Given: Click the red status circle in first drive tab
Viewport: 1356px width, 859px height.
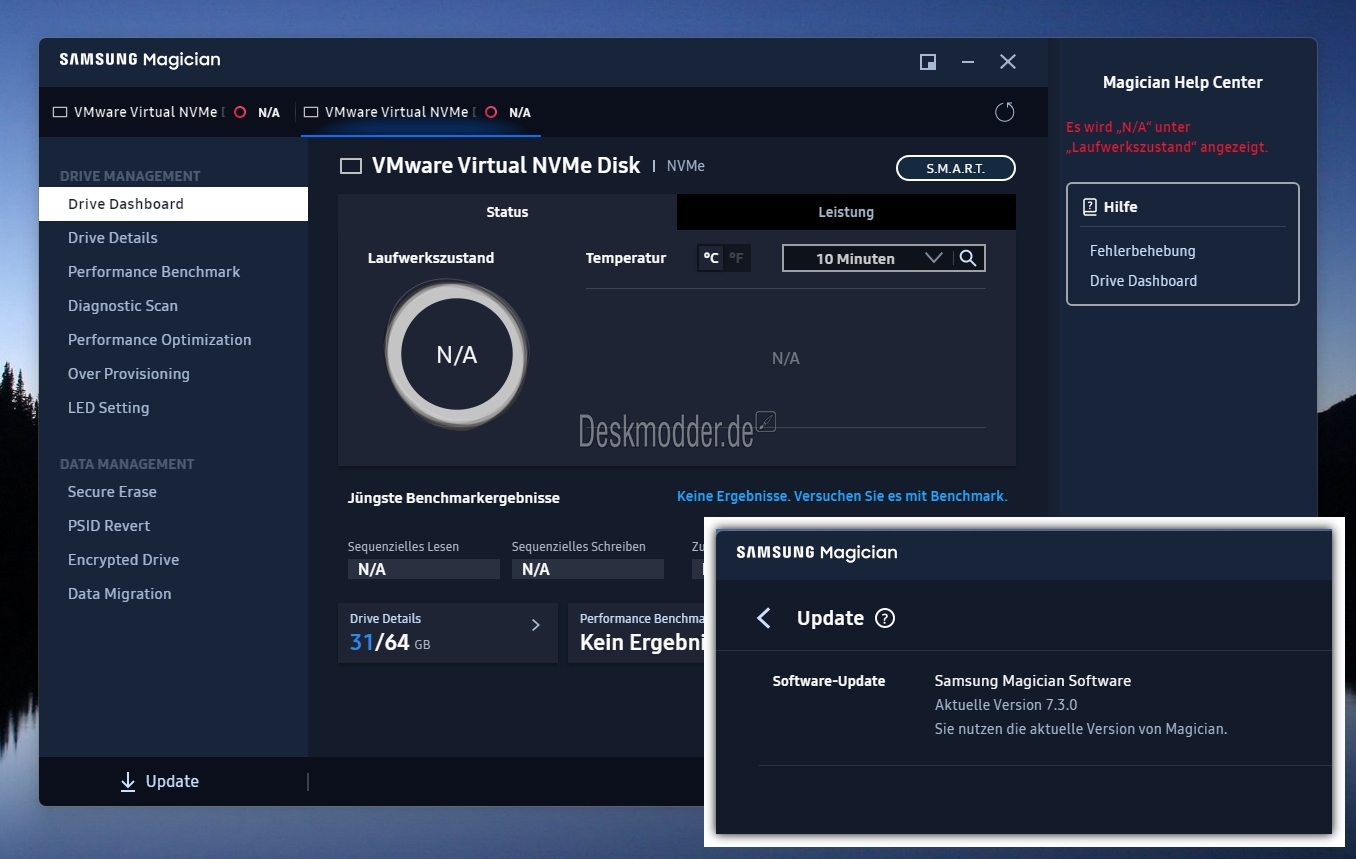Looking at the screenshot, I should click(239, 113).
